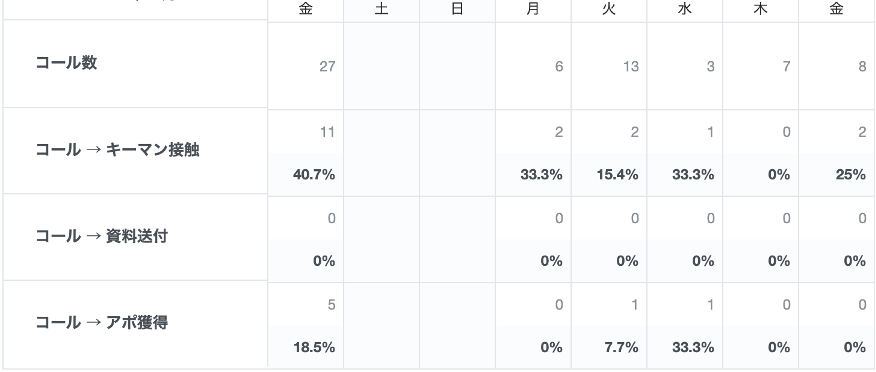Click the call count cell showing 6
Viewport: 876px width, 372px height.
coord(559,66)
